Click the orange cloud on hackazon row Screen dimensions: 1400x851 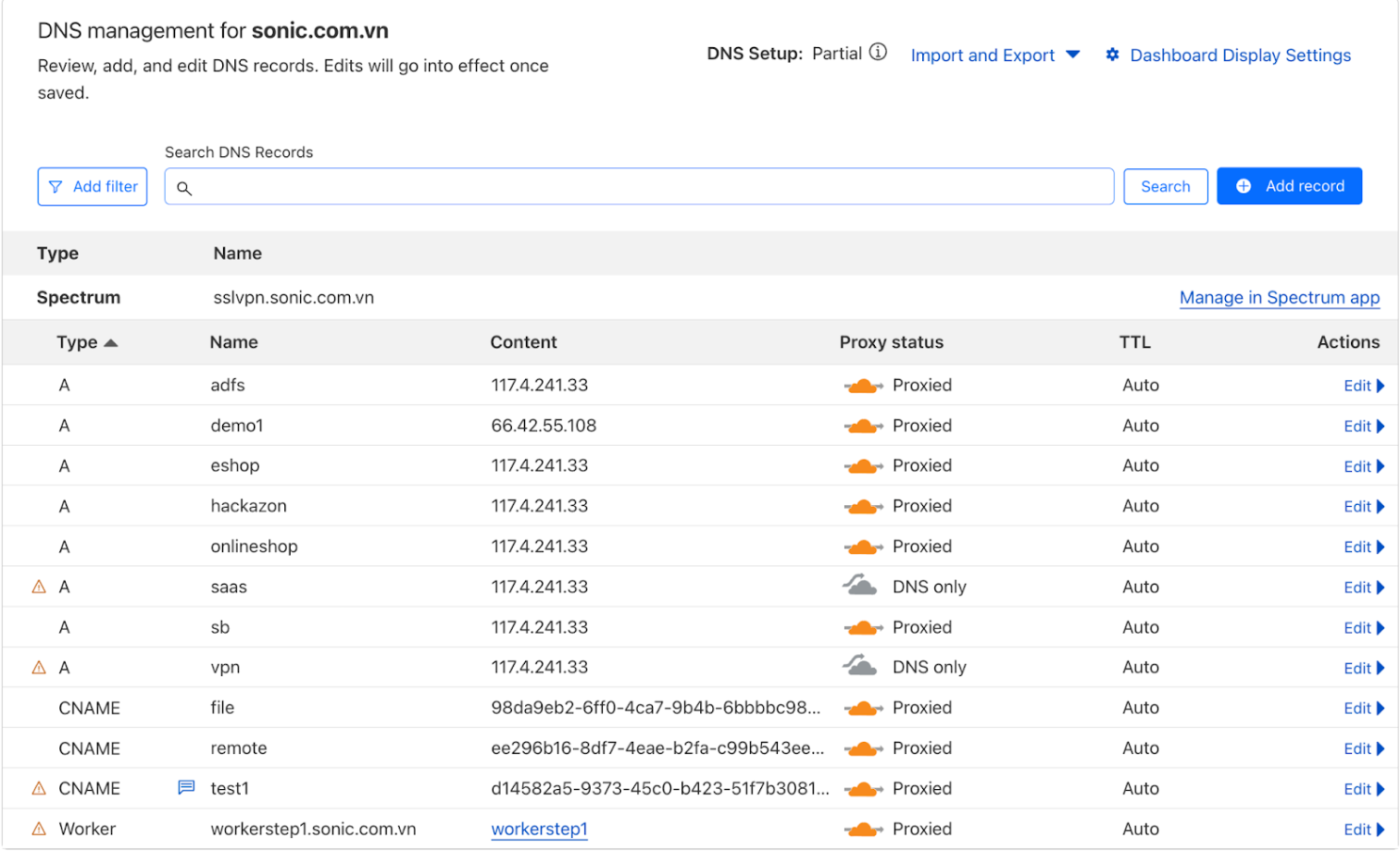[x=863, y=507]
